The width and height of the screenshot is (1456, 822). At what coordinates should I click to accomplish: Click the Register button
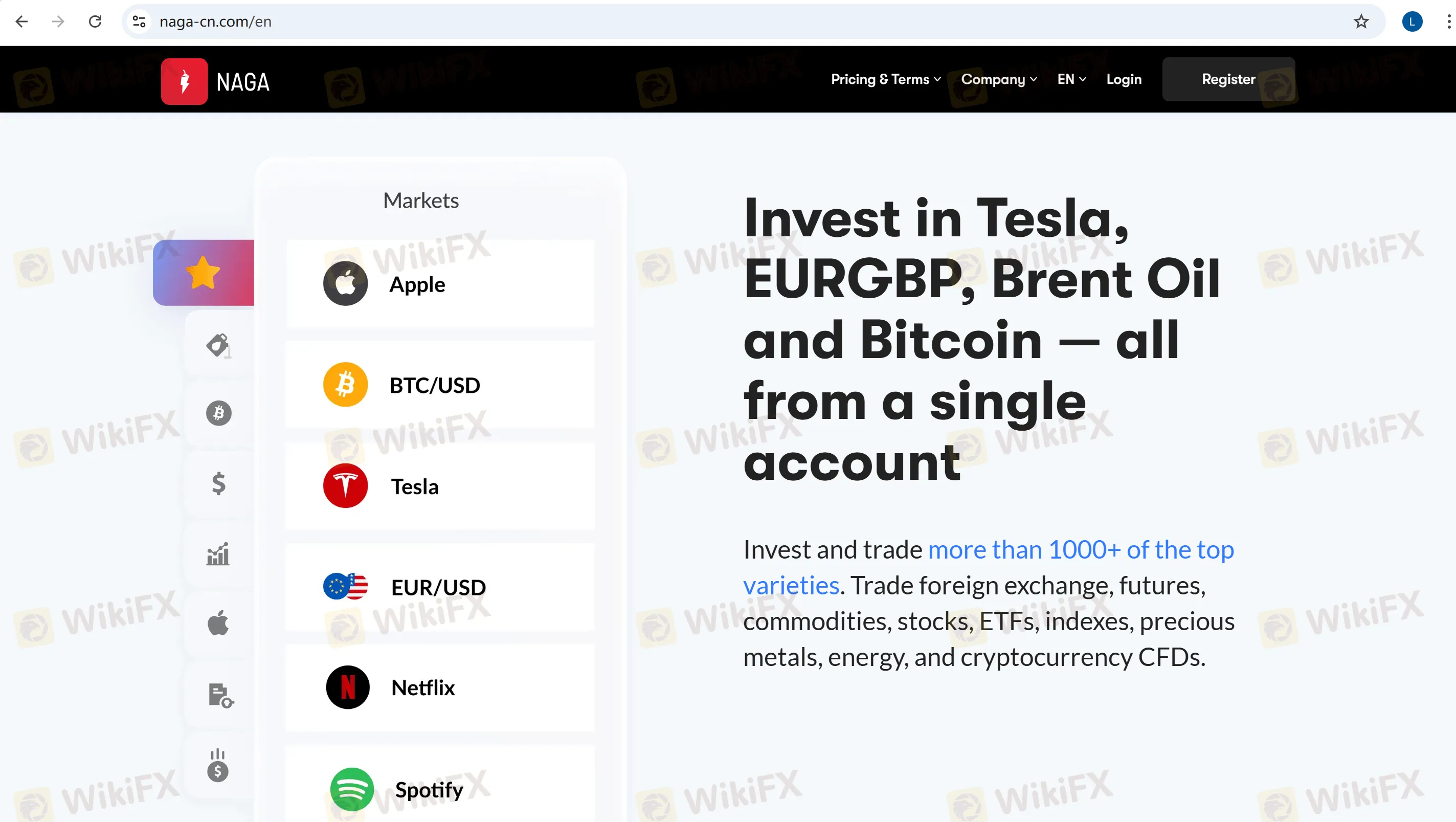[1228, 79]
